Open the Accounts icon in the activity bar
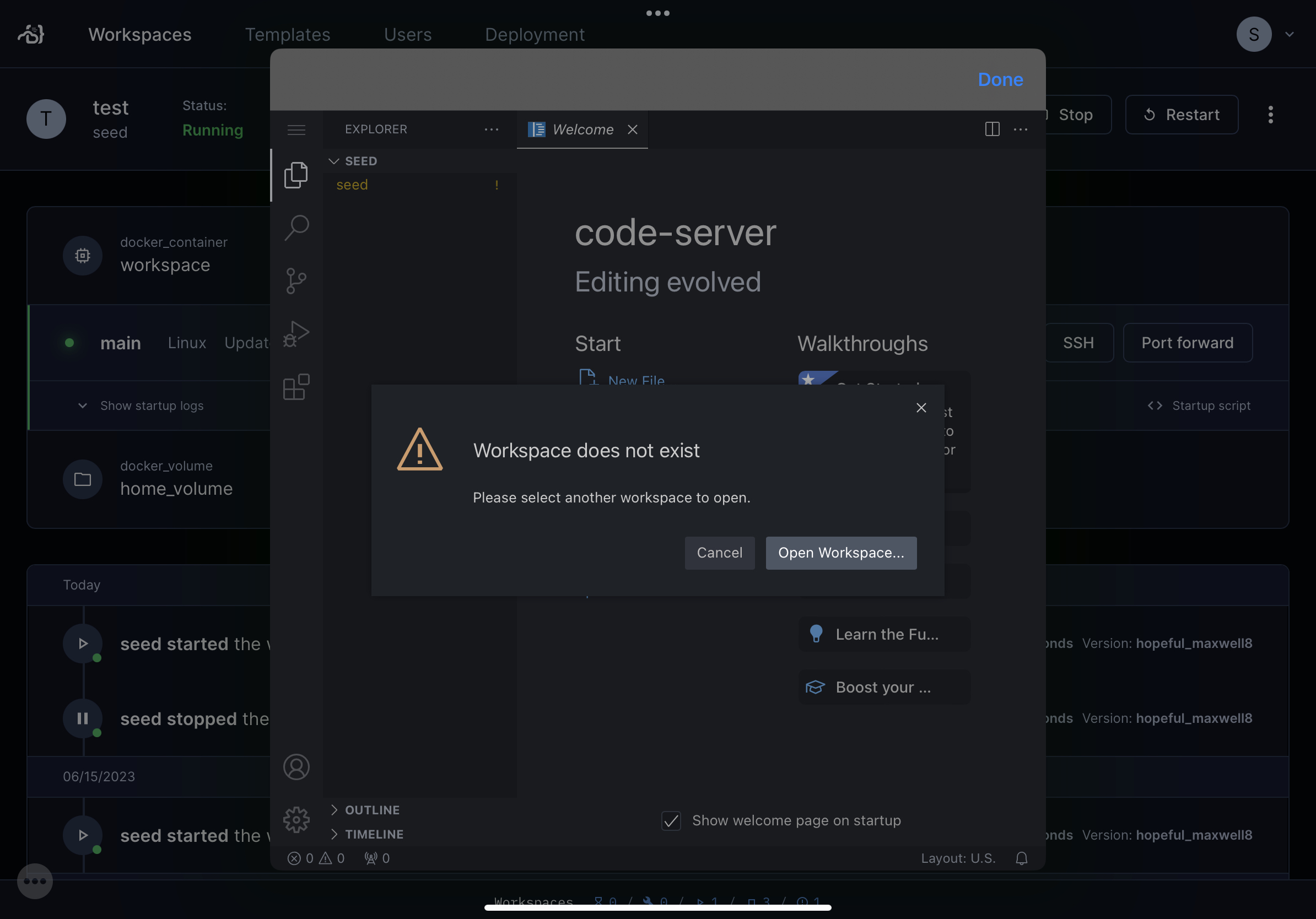The height and width of the screenshot is (919, 1316). pos(296,766)
